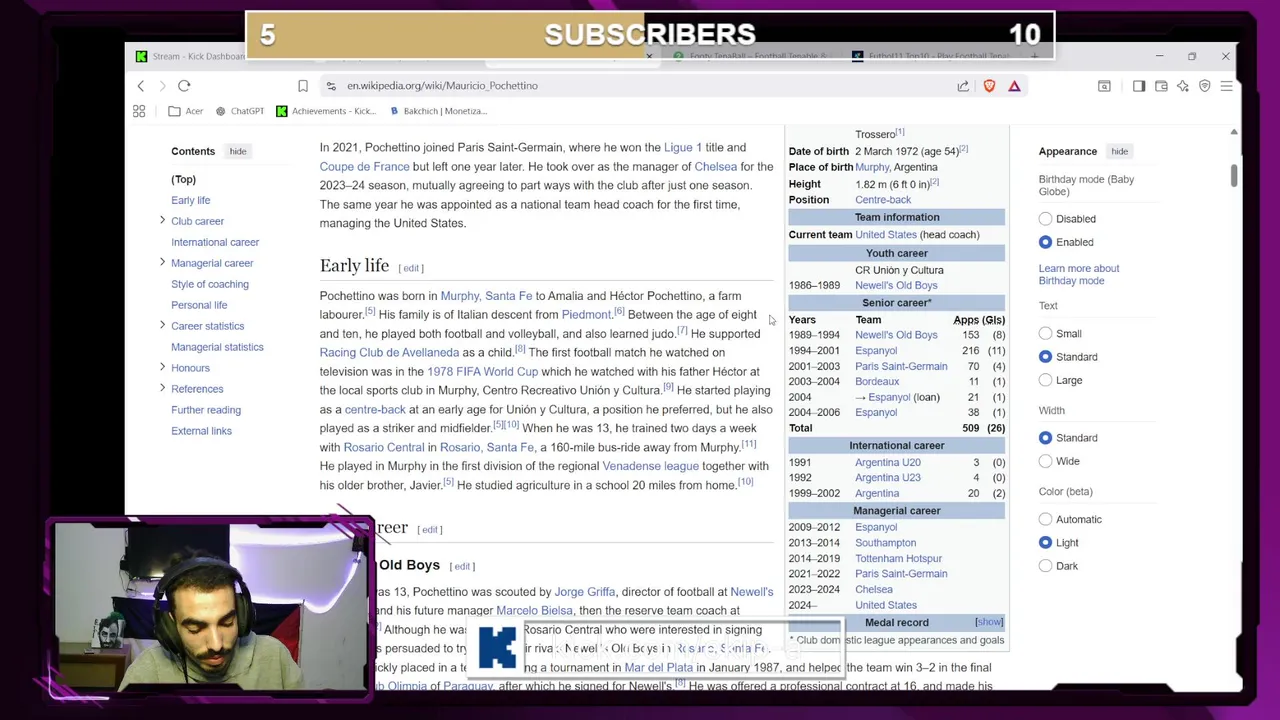Expand Managerial career in contents

coord(162,262)
